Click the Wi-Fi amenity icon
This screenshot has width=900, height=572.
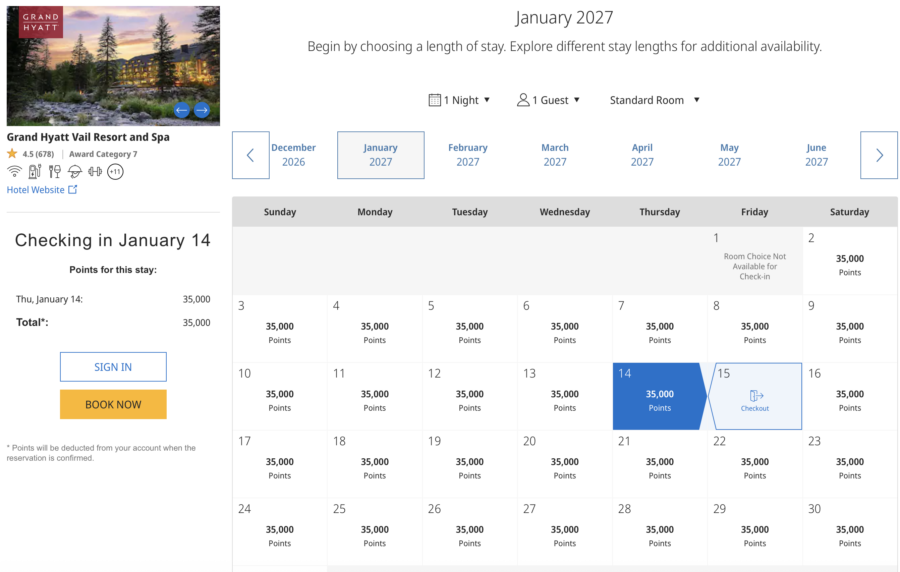[x=14, y=171]
